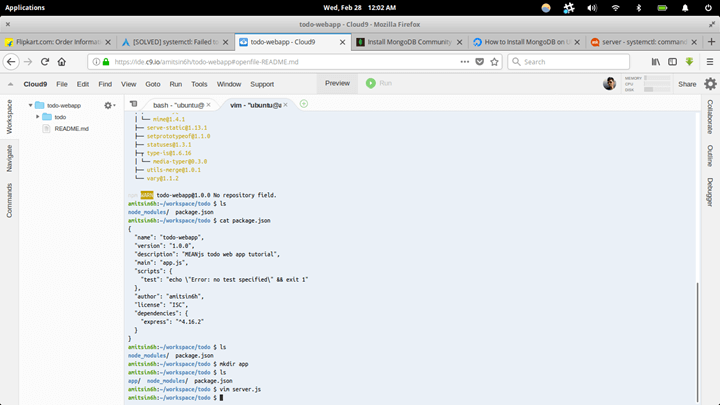Switch to server systemctl command tab
Image resolution: width=720 pixels, height=405 pixels.
pyautogui.click(x=645, y=42)
